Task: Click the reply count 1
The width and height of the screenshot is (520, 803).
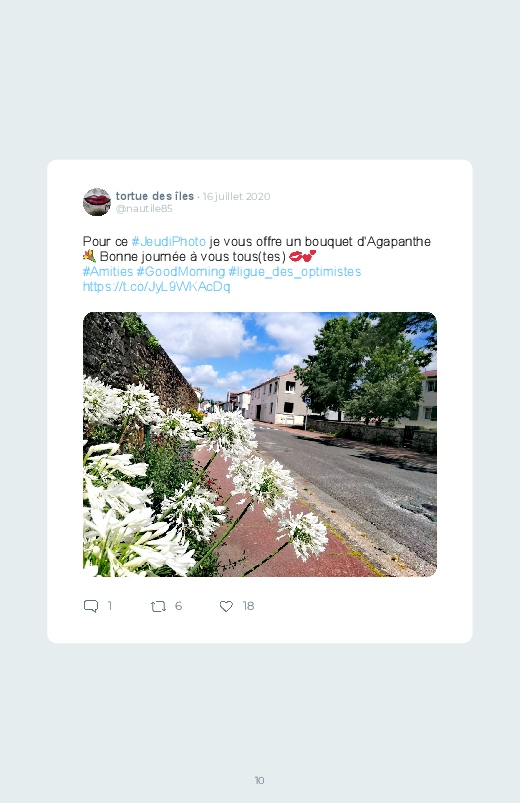Action: tap(110, 606)
